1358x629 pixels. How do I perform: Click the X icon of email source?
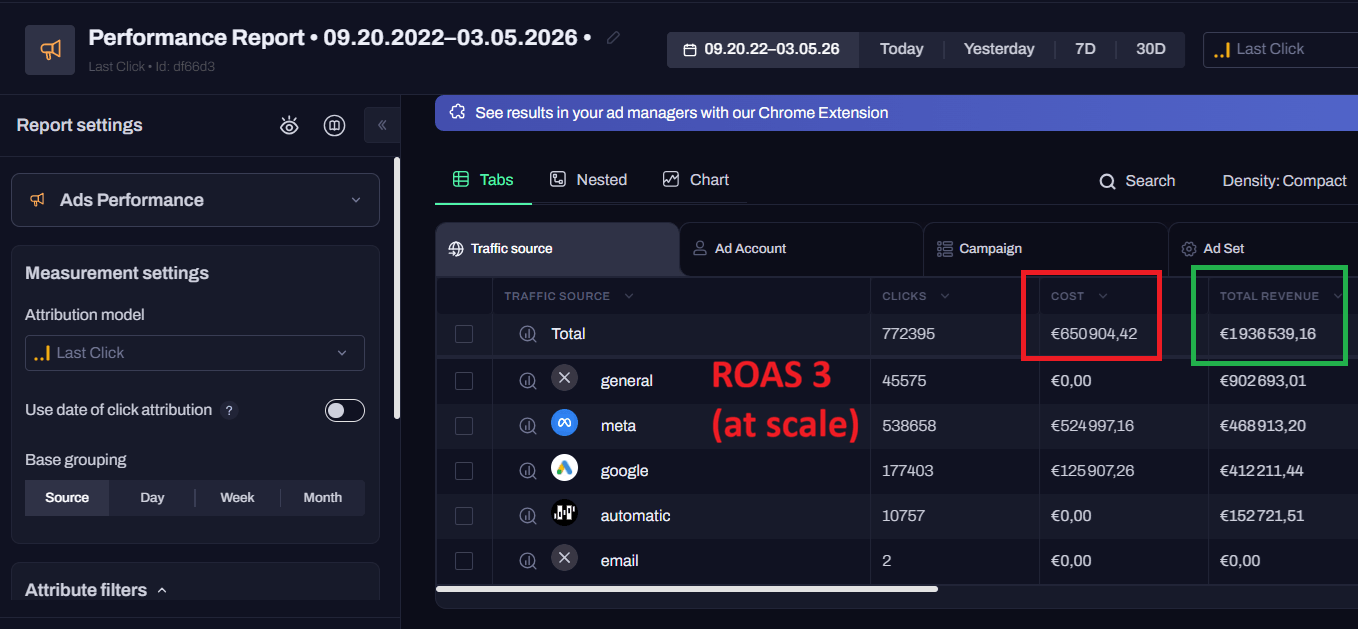(x=565, y=558)
